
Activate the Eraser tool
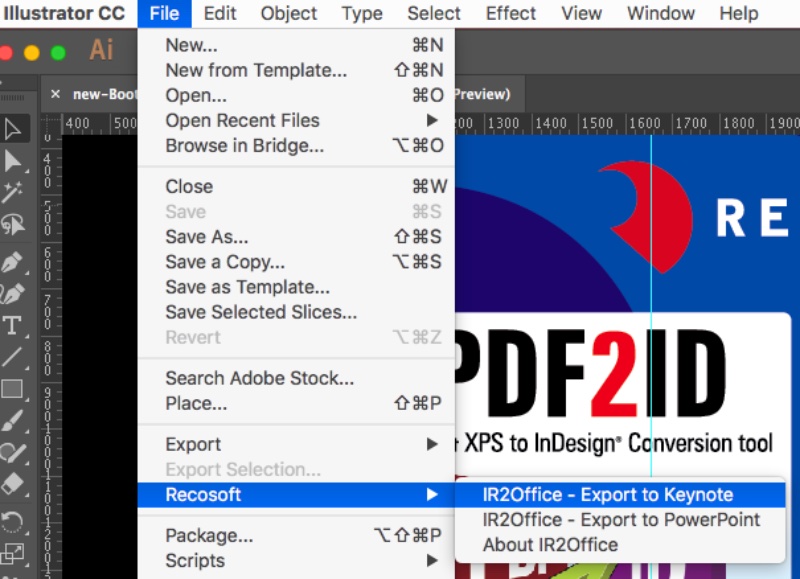(x=13, y=485)
